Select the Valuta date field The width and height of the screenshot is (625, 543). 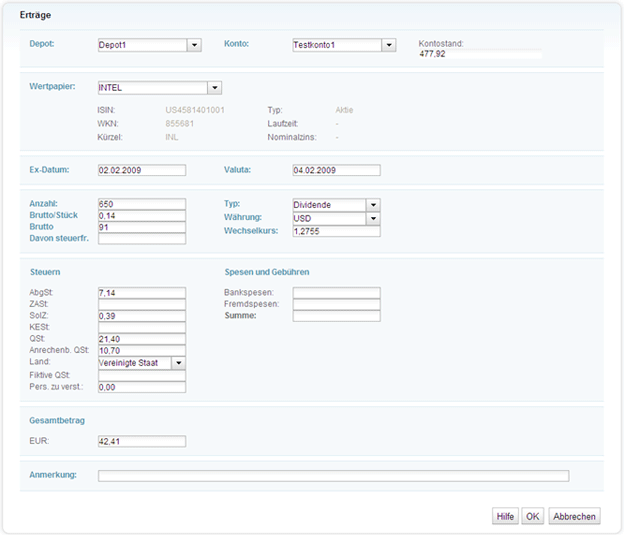tap(336, 170)
